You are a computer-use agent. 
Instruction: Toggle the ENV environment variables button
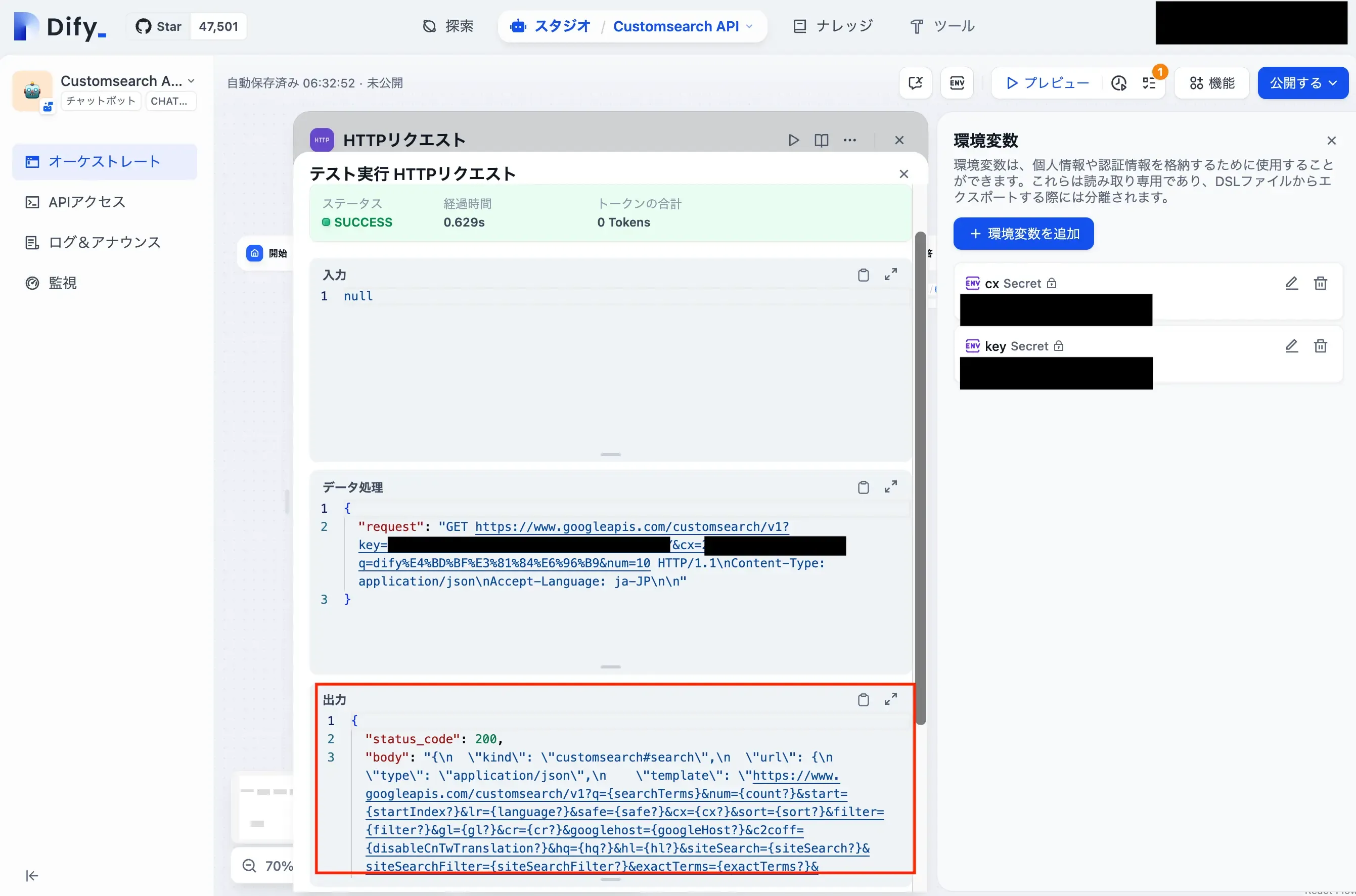tap(957, 83)
